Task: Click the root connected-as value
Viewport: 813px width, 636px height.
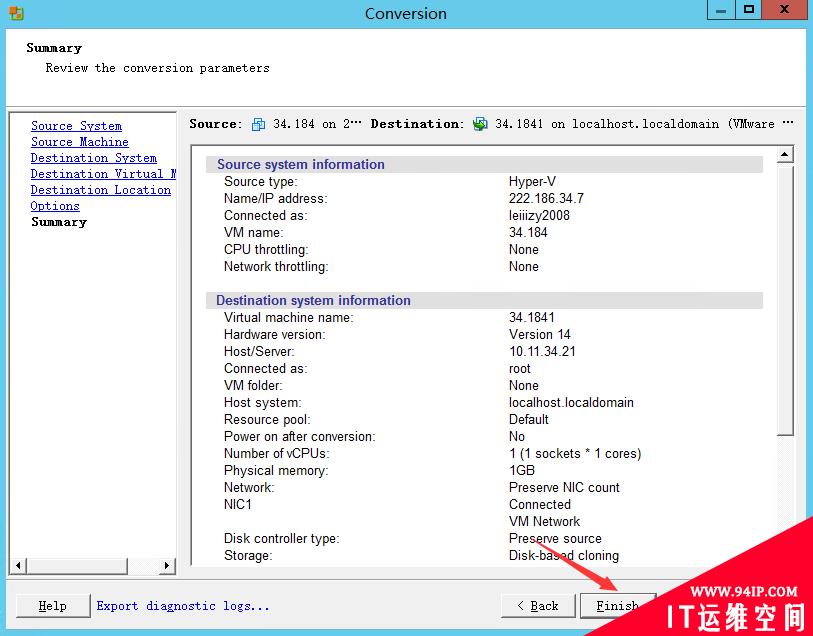Action: tap(520, 369)
